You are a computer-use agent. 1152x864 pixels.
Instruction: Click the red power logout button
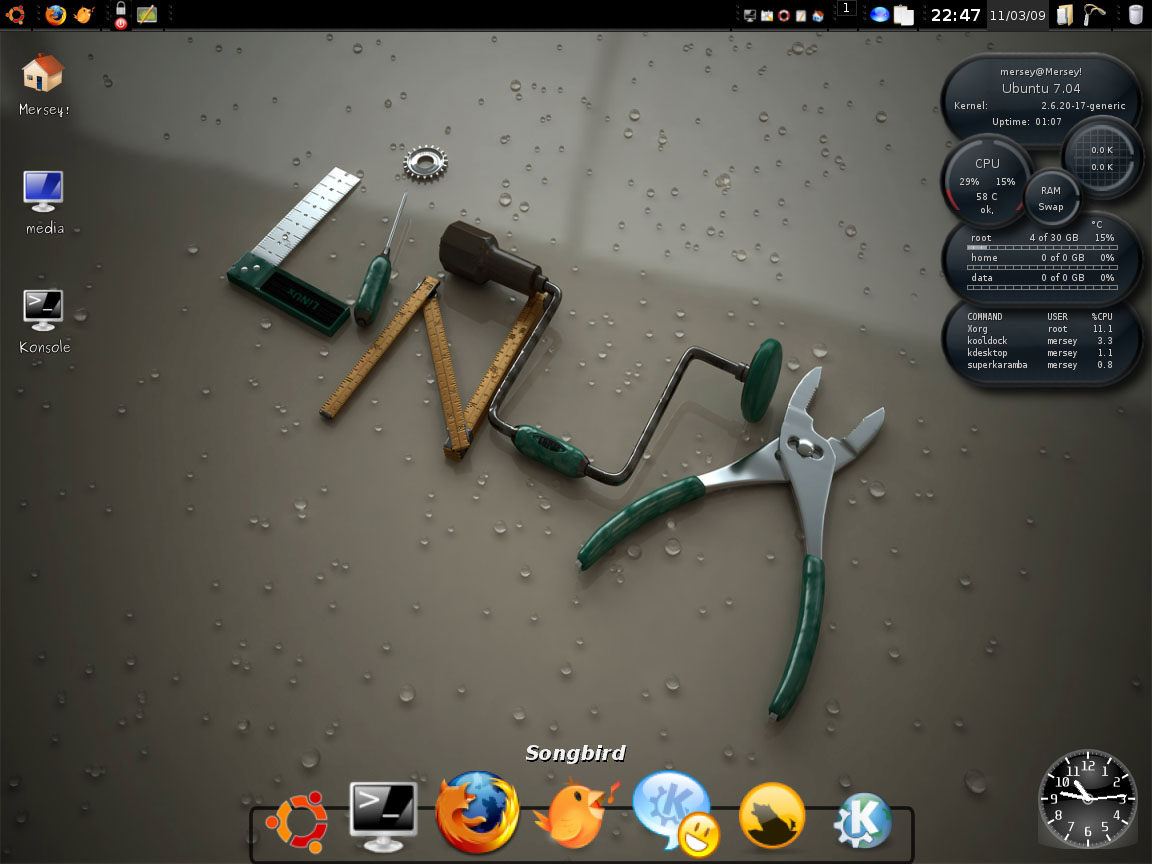tap(121, 23)
